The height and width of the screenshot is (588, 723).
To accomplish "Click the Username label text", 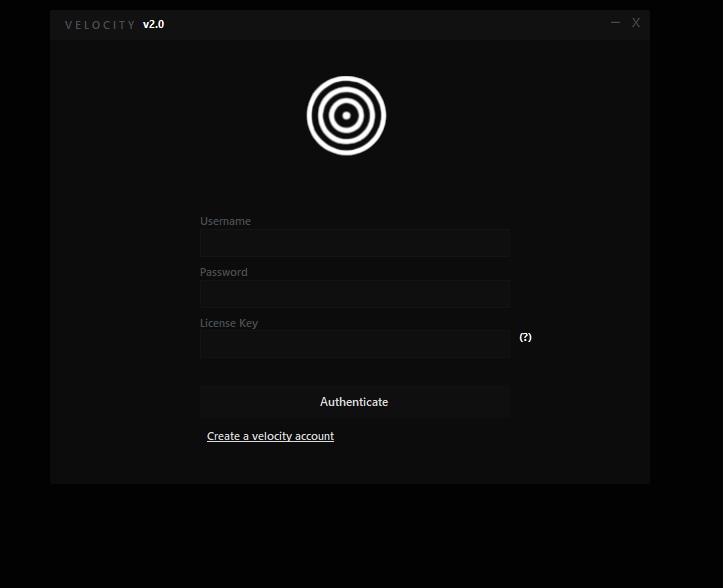I will pyautogui.click(x=225, y=221).
